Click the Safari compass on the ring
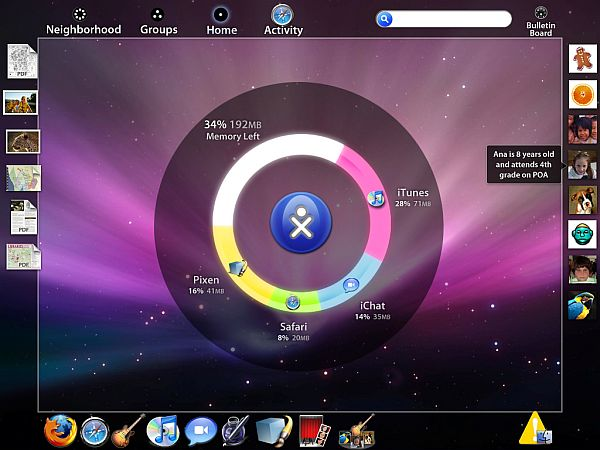The image size is (600, 450). tap(293, 302)
